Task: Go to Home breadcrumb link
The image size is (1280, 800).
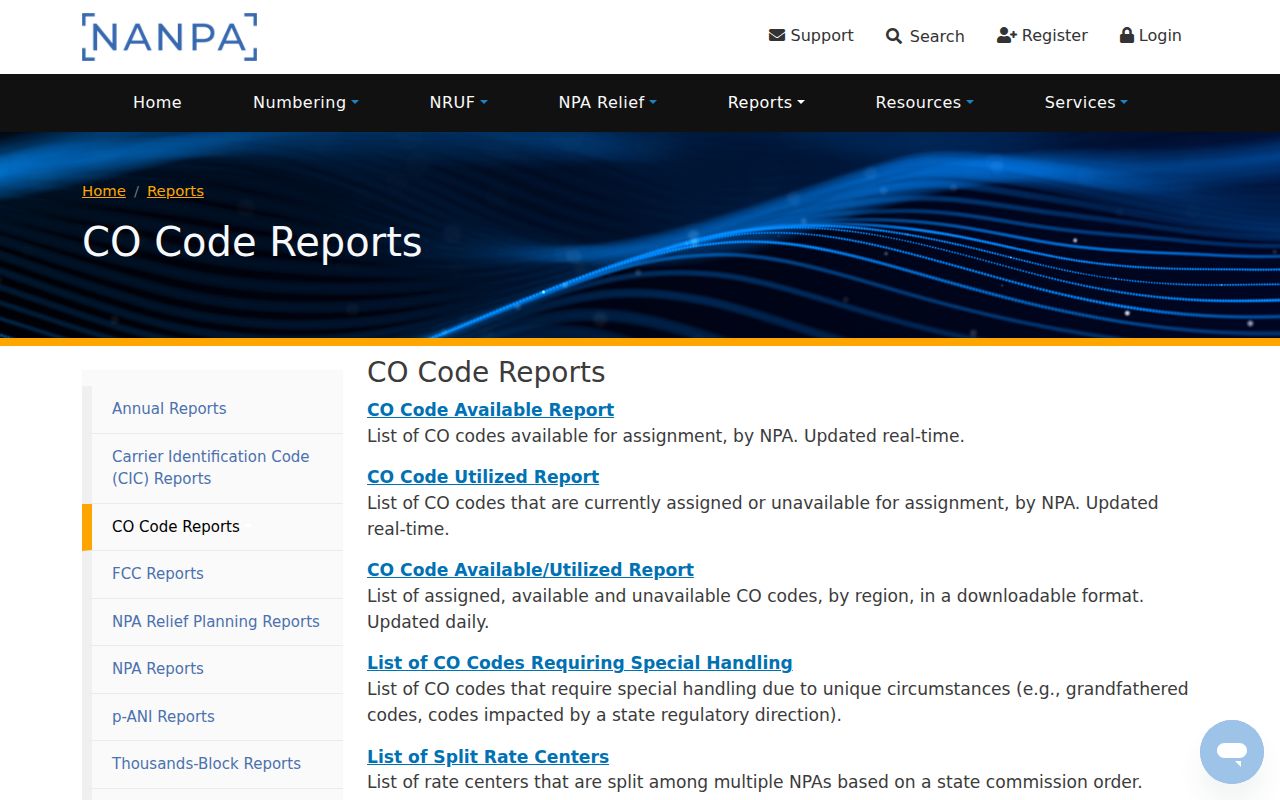Action: click(x=104, y=191)
